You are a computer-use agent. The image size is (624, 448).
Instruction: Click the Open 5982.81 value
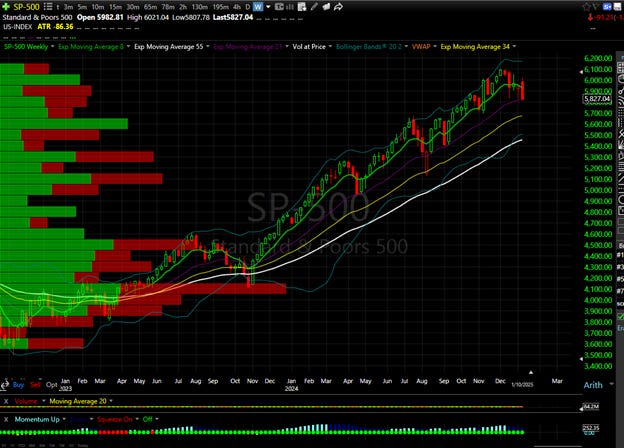[100, 17]
